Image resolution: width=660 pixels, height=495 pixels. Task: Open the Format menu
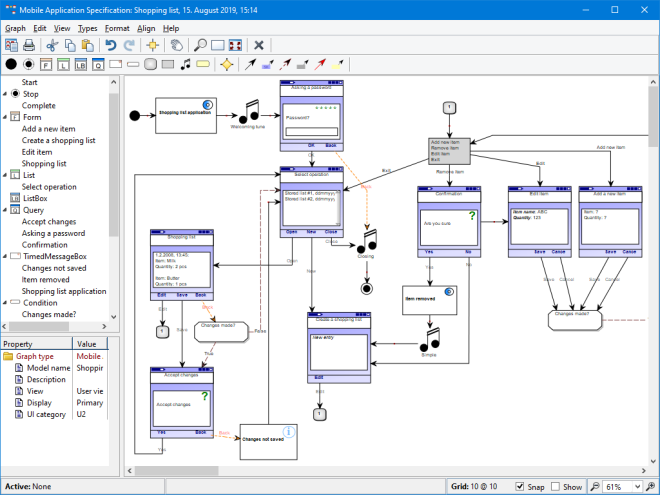pos(117,29)
